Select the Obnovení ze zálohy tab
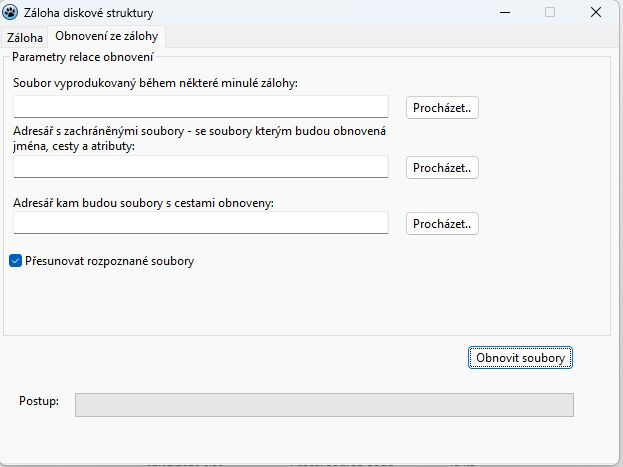 pos(107,36)
